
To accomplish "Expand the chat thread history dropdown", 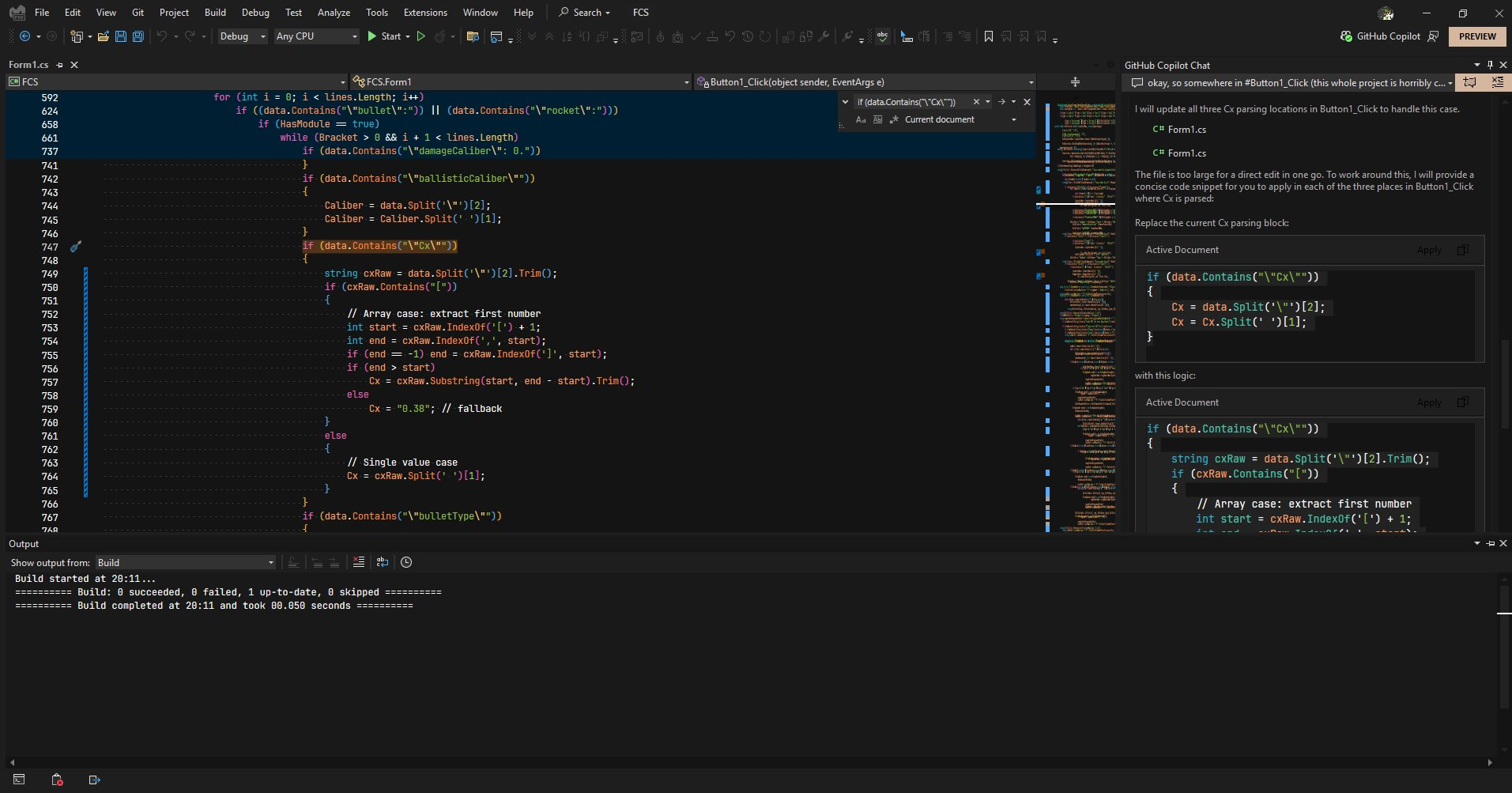I will pos(1450,83).
